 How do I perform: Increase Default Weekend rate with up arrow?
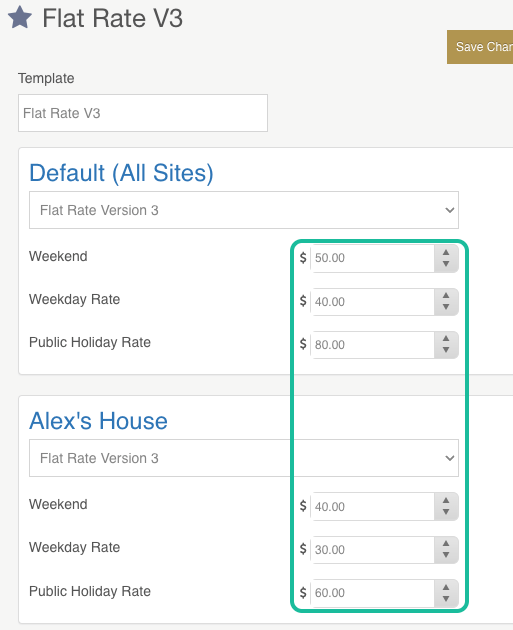pos(446,252)
